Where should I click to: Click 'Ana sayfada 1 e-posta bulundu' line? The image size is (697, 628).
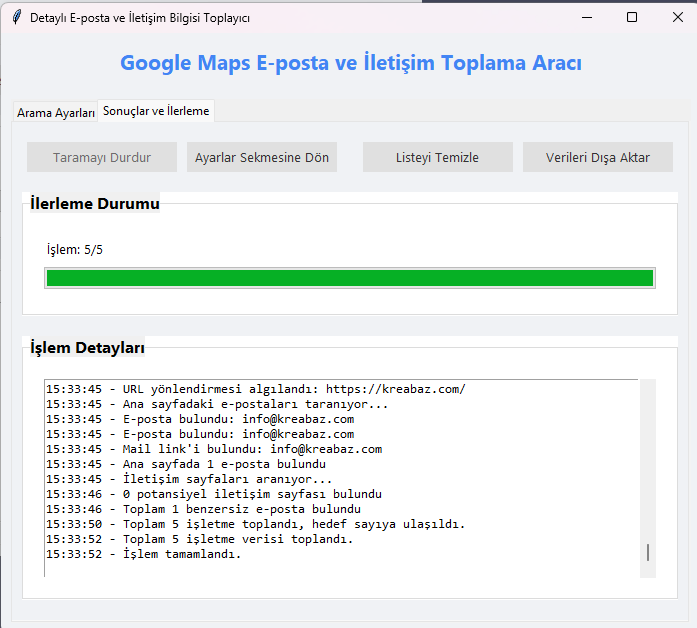(x=186, y=464)
